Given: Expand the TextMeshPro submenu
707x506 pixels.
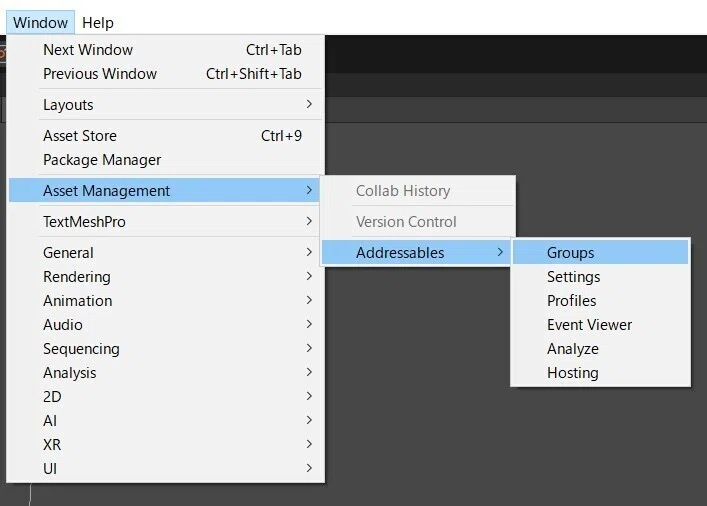Looking at the screenshot, I should (x=165, y=221).
